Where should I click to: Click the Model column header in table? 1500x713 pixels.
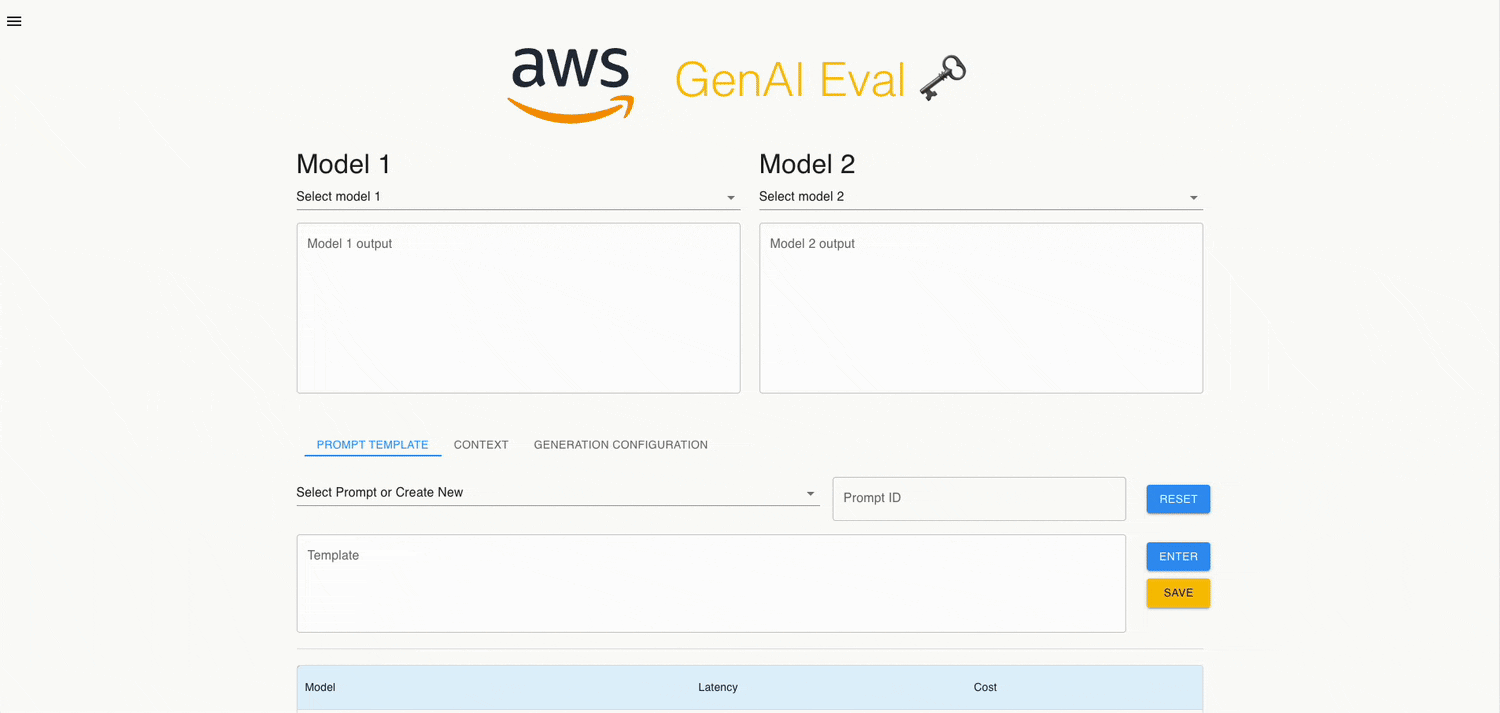click(x=320, y=688)
